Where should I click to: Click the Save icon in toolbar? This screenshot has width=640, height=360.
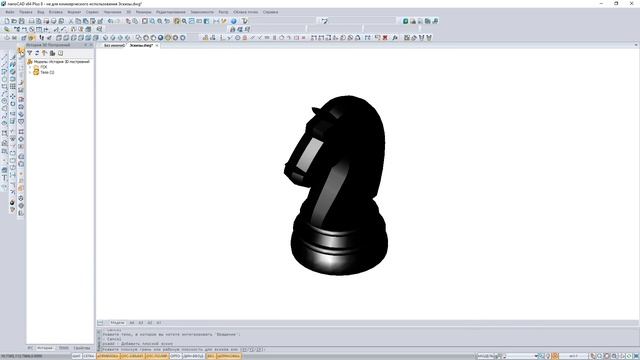pos(21,21)
